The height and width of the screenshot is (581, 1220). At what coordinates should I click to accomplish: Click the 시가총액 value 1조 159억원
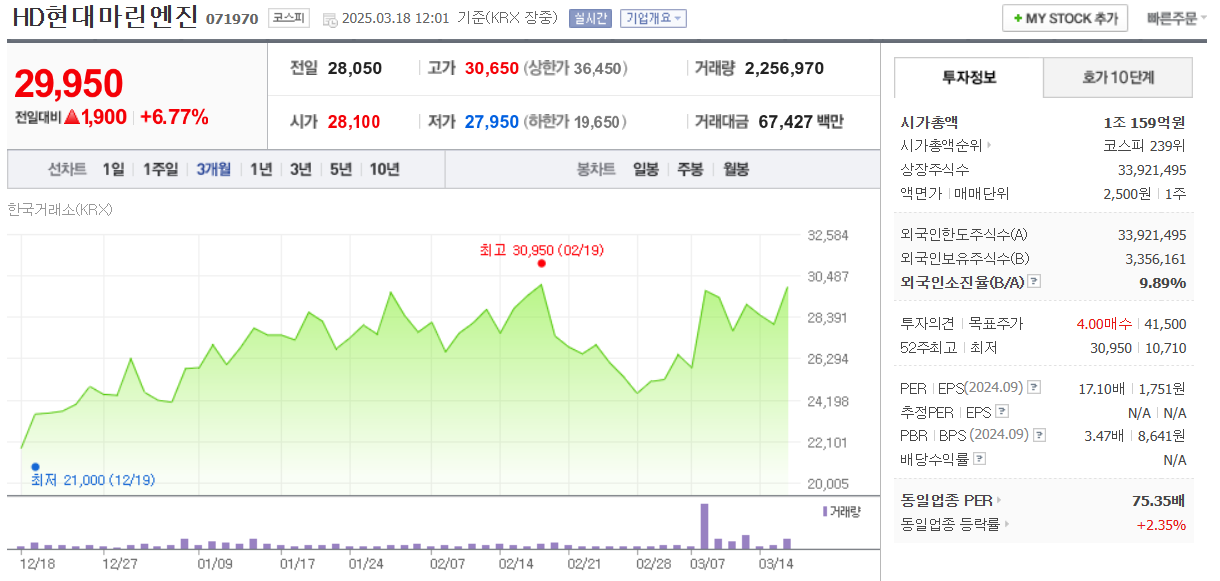1145,122
